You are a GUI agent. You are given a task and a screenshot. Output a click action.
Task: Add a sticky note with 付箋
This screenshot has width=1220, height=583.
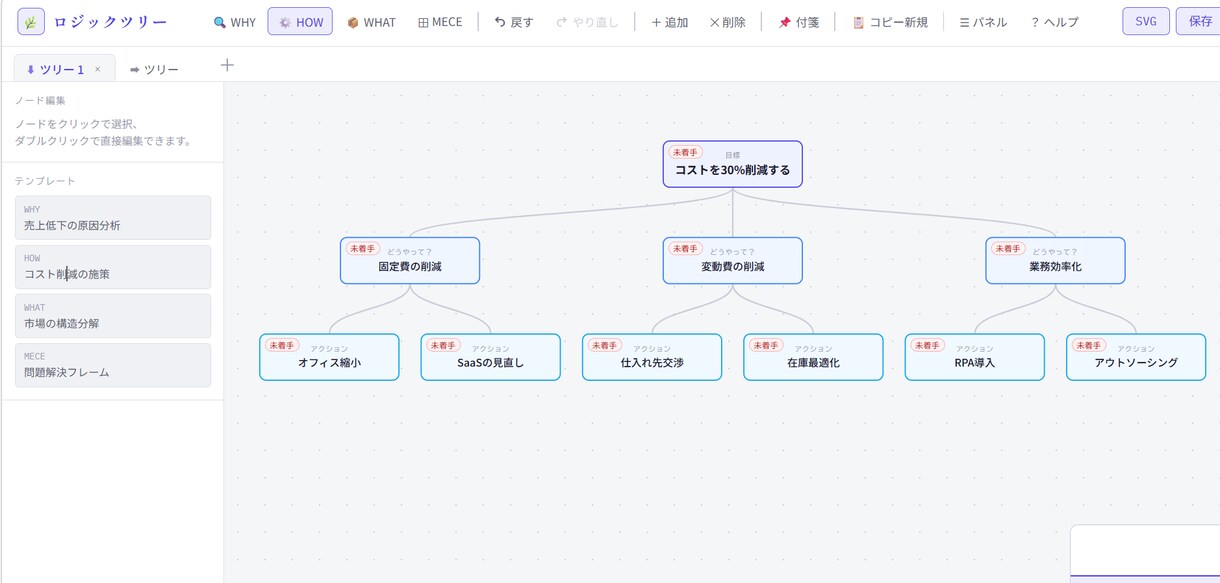pos(799,22)
